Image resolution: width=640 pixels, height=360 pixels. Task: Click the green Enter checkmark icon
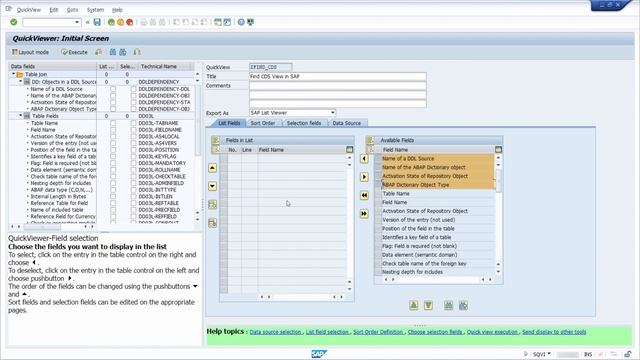click(13, 22)
